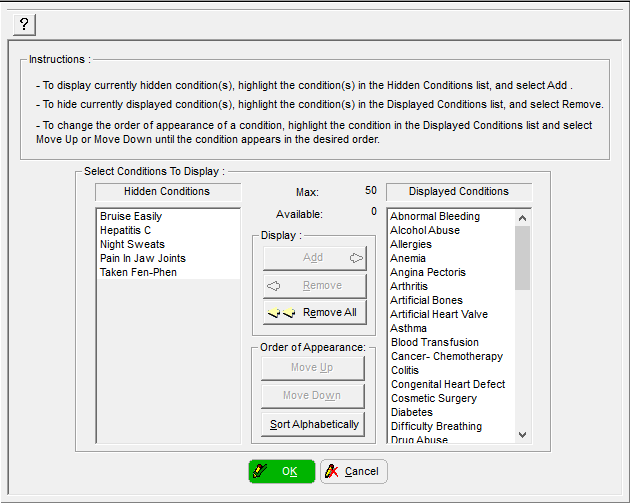Click the Move Up button
Image resolution: width=630 pixels, height=503 pixels.
point(313,368)
